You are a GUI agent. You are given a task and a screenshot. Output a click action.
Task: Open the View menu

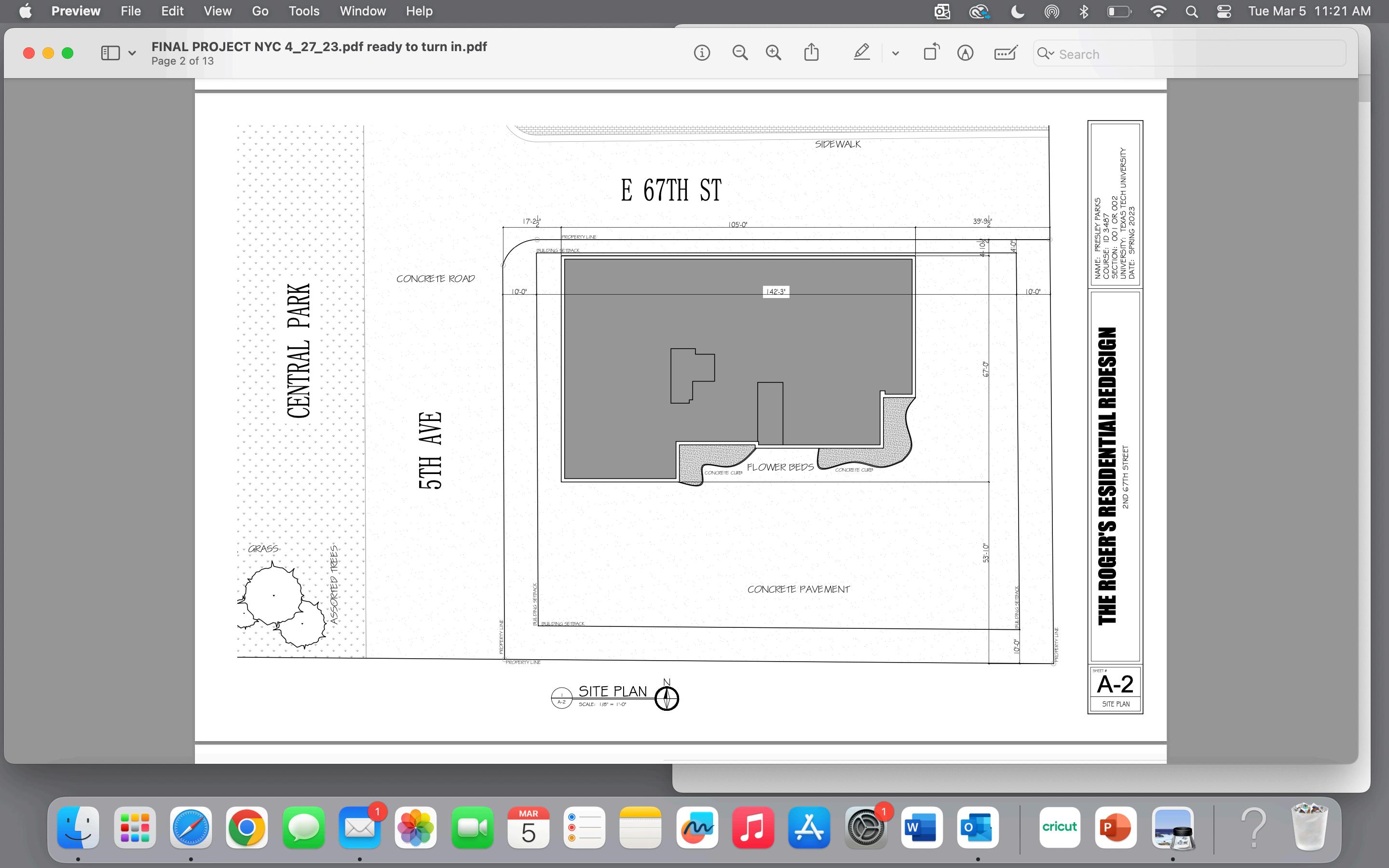click(x=218, y=11)
